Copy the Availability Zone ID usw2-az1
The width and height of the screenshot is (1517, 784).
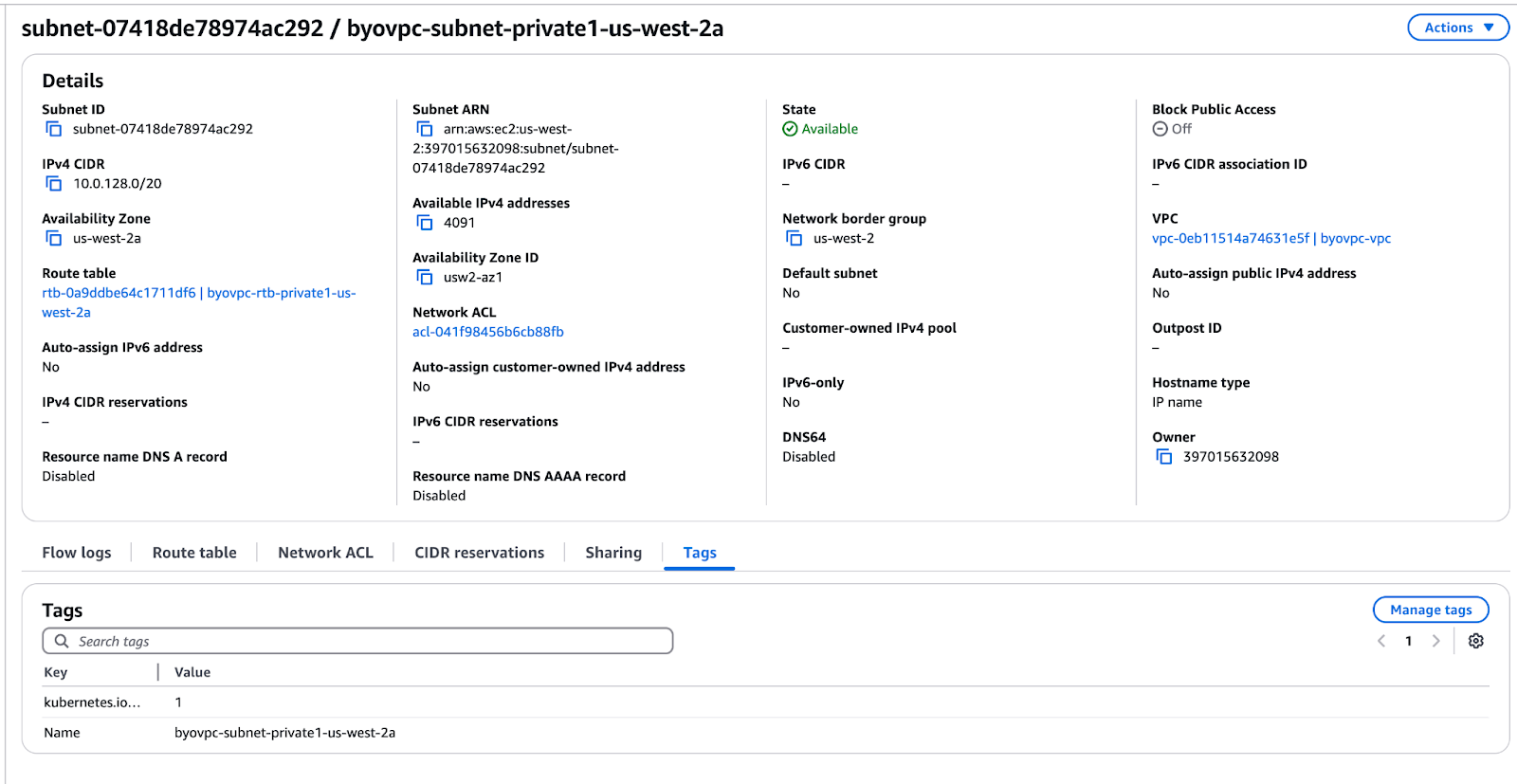coord(424,277)
